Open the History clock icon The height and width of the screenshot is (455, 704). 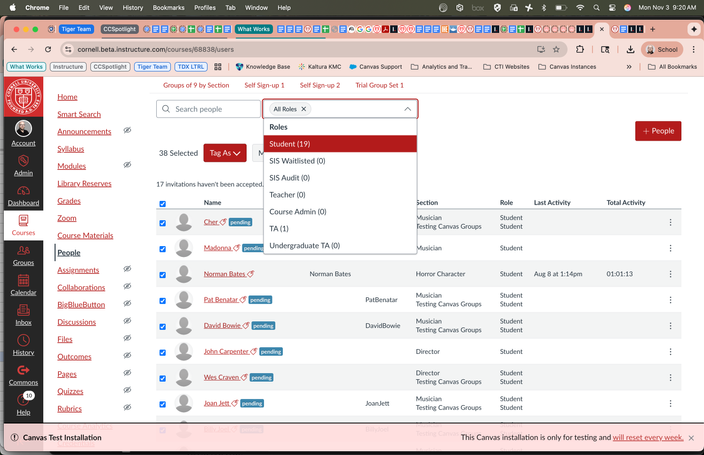(x=23, y=340)
